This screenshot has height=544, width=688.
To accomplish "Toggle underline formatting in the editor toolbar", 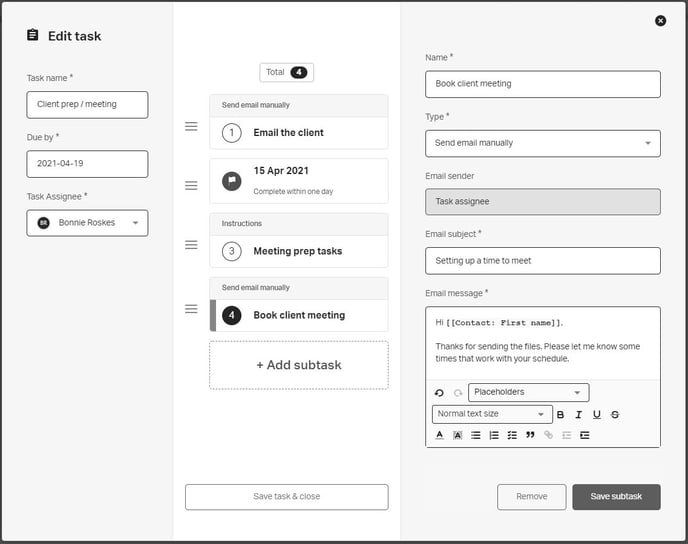I will pos(597,414).
